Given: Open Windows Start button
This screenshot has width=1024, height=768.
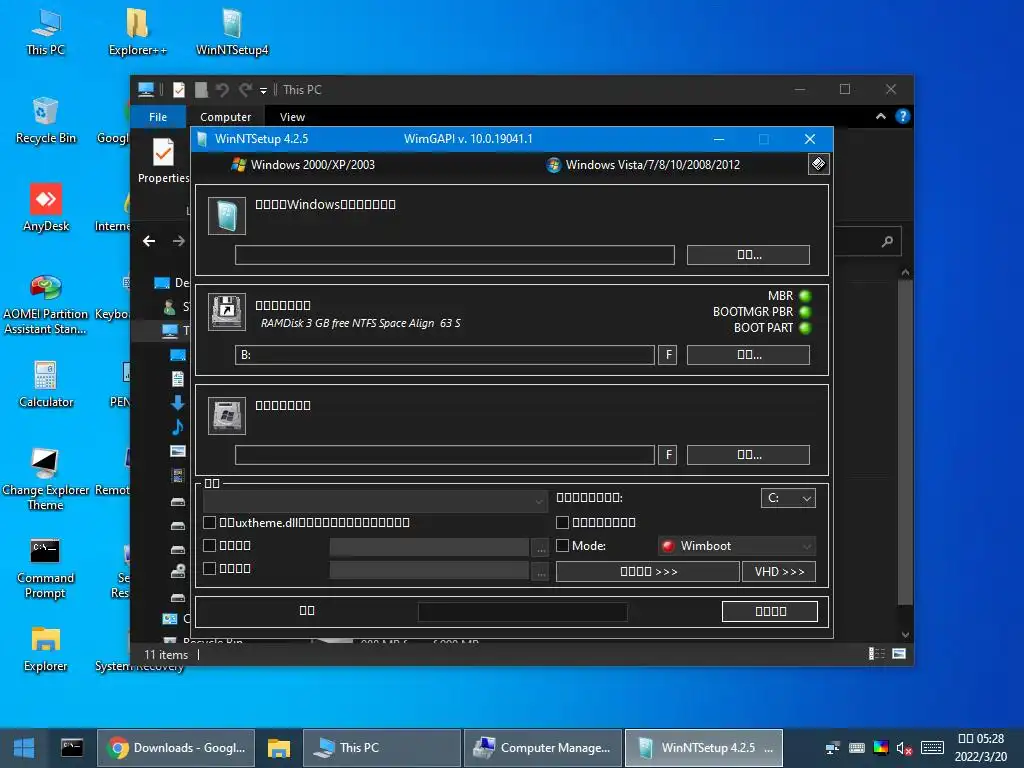Looking at the screenshot, I should tap(24, 748).
